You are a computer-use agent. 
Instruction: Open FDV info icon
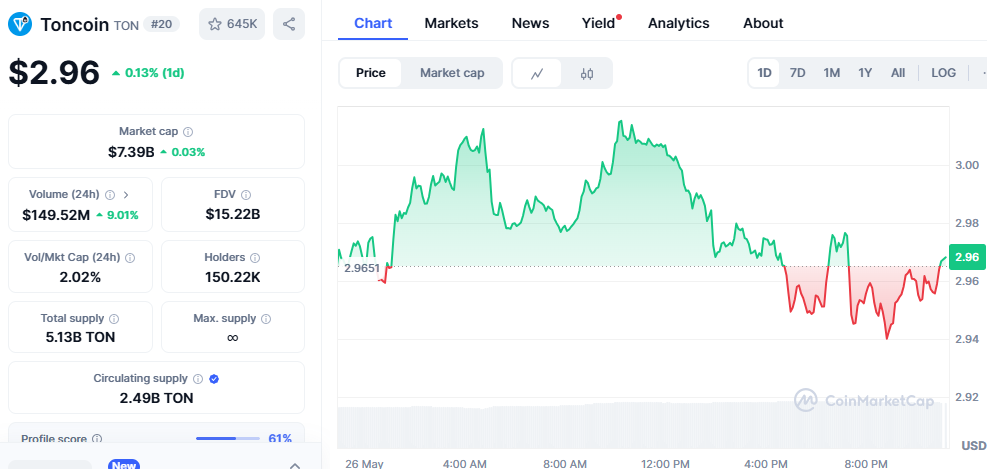point(246,195)
